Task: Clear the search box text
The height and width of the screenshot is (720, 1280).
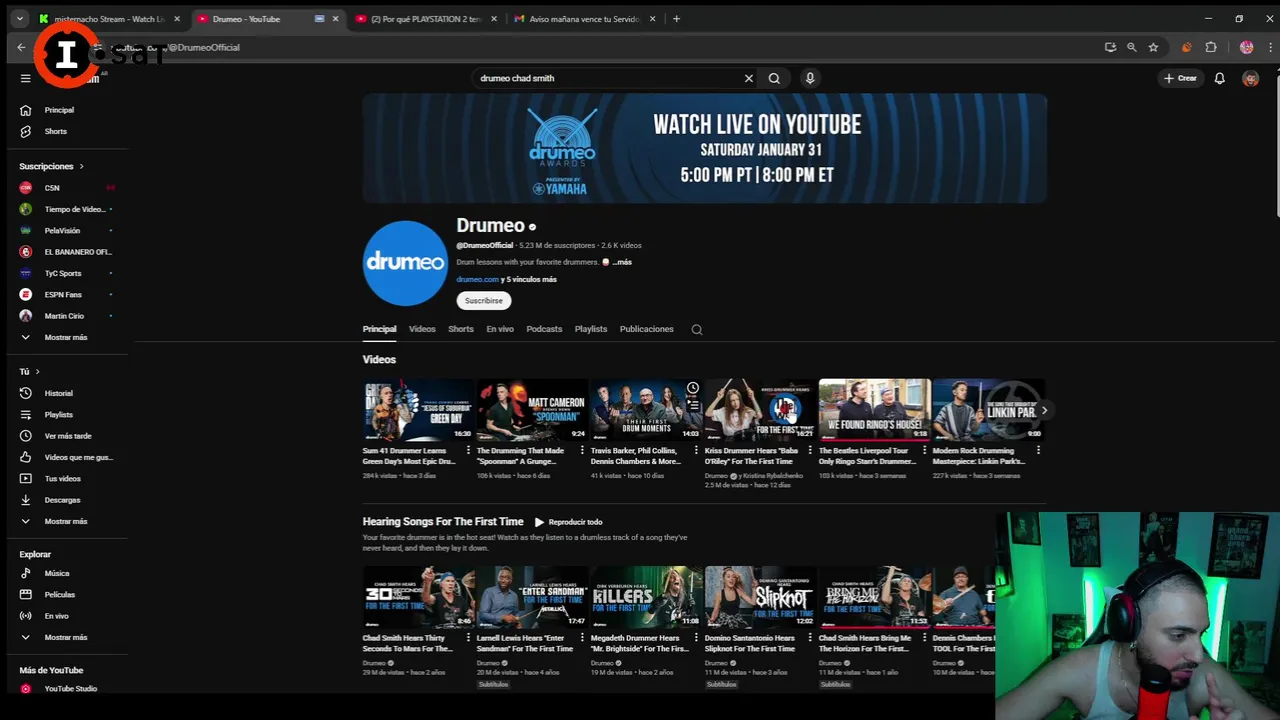Action: pos(748,78)
